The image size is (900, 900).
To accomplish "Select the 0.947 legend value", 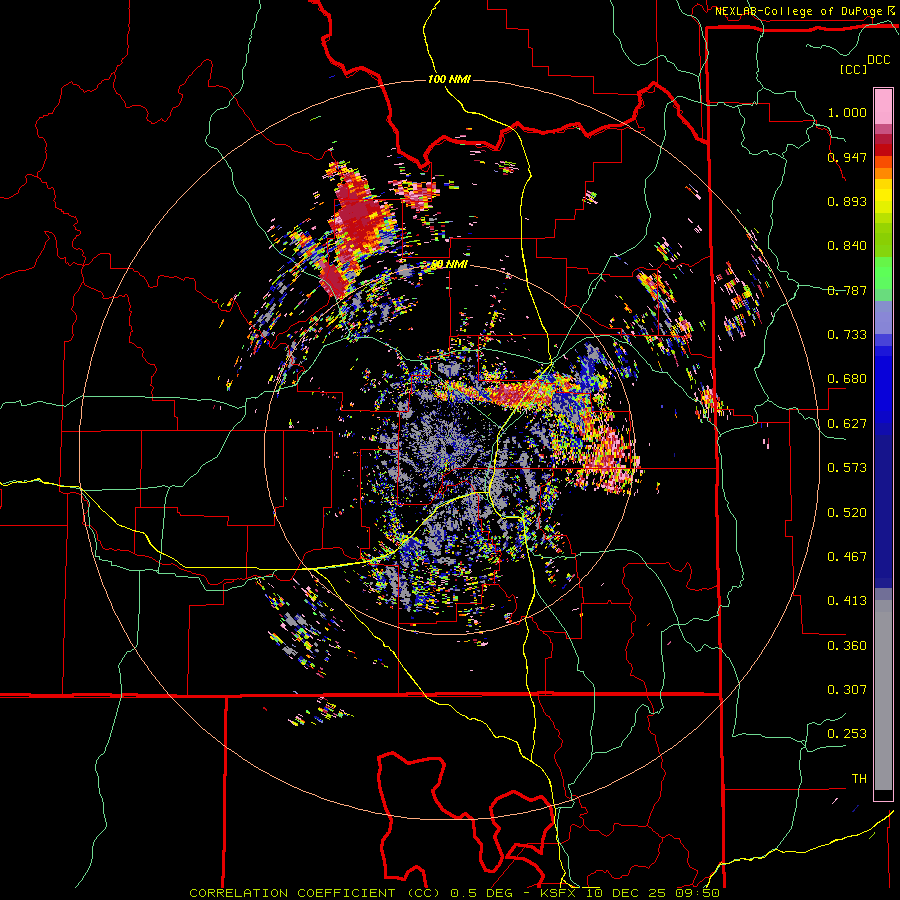I will (x=847, y=157).
